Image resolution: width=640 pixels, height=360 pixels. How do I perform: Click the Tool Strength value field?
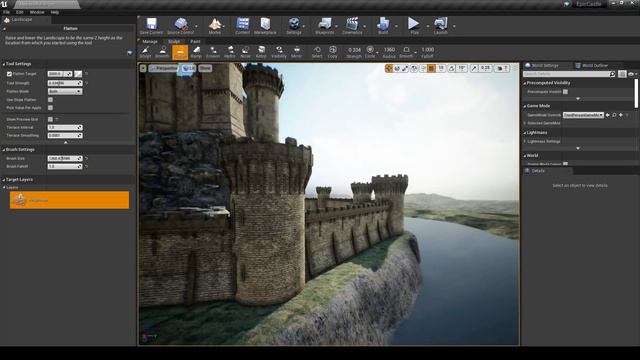(x=65, y=83)
